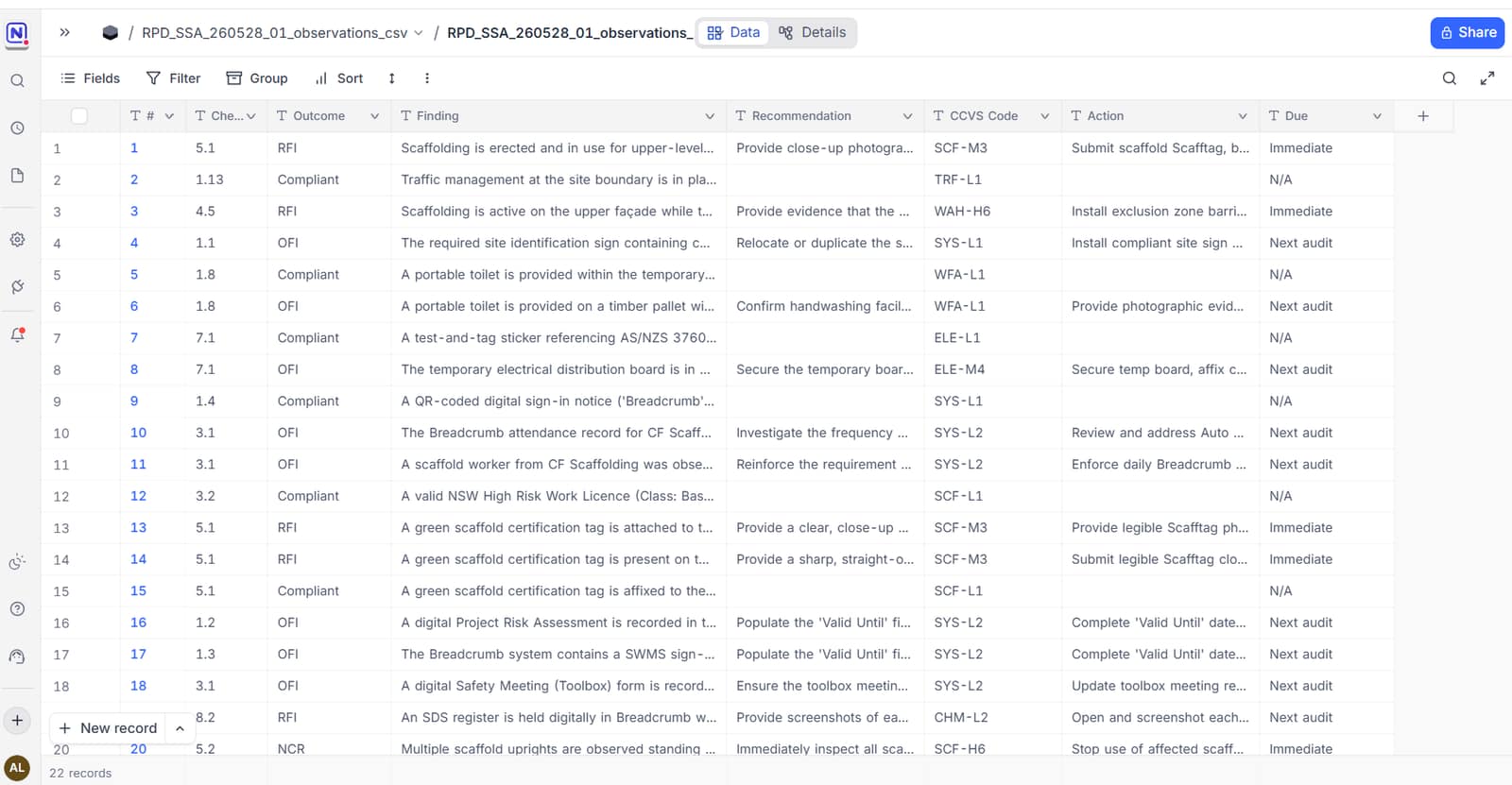This screenshot has width=1512, height=785.
Task: Open what's new icon in left sidebar
Action: [x=17, y=562]
